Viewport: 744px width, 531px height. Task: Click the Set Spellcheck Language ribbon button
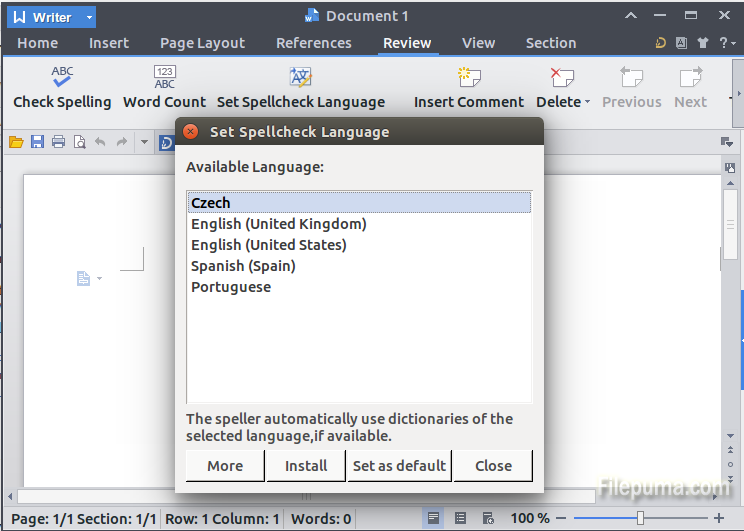(x=301, y=88)
